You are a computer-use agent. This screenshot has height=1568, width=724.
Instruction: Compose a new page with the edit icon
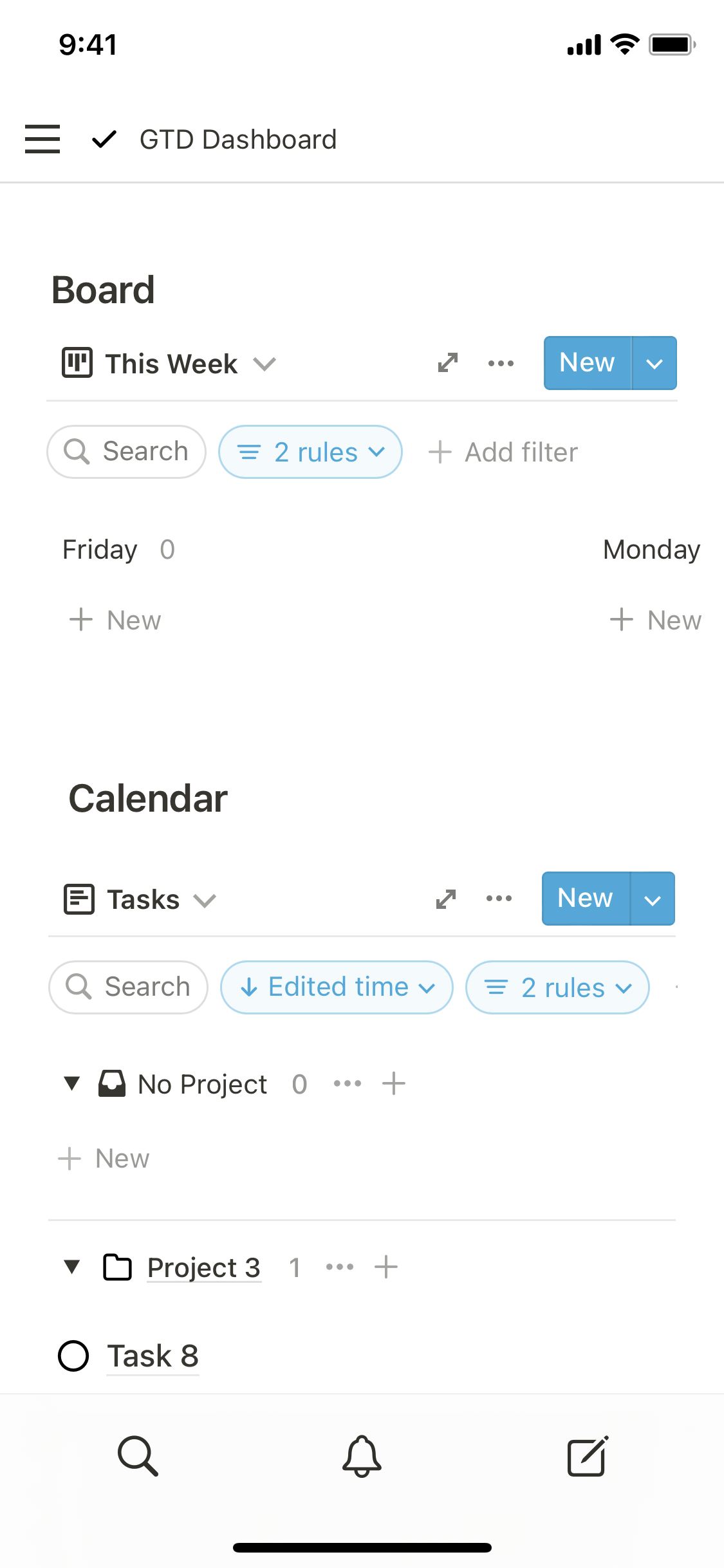[x=587, y=1456]
